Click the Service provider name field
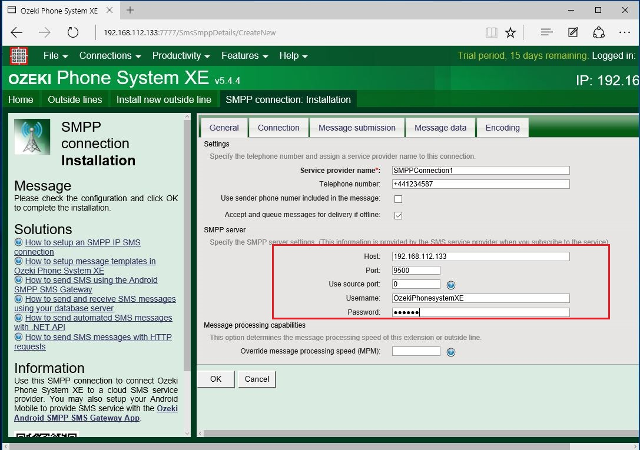640x450 pixels. 480,170
